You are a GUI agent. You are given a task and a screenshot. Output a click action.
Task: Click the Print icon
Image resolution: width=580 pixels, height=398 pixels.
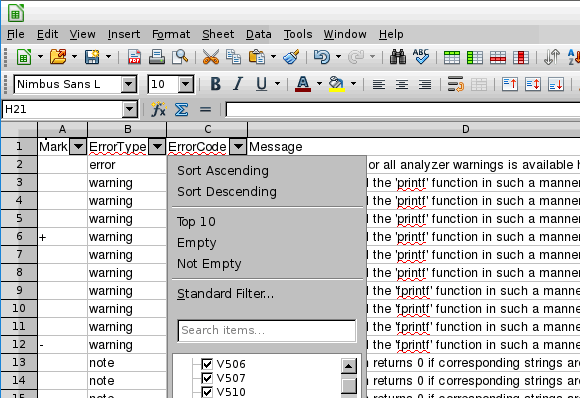[157, 57]
